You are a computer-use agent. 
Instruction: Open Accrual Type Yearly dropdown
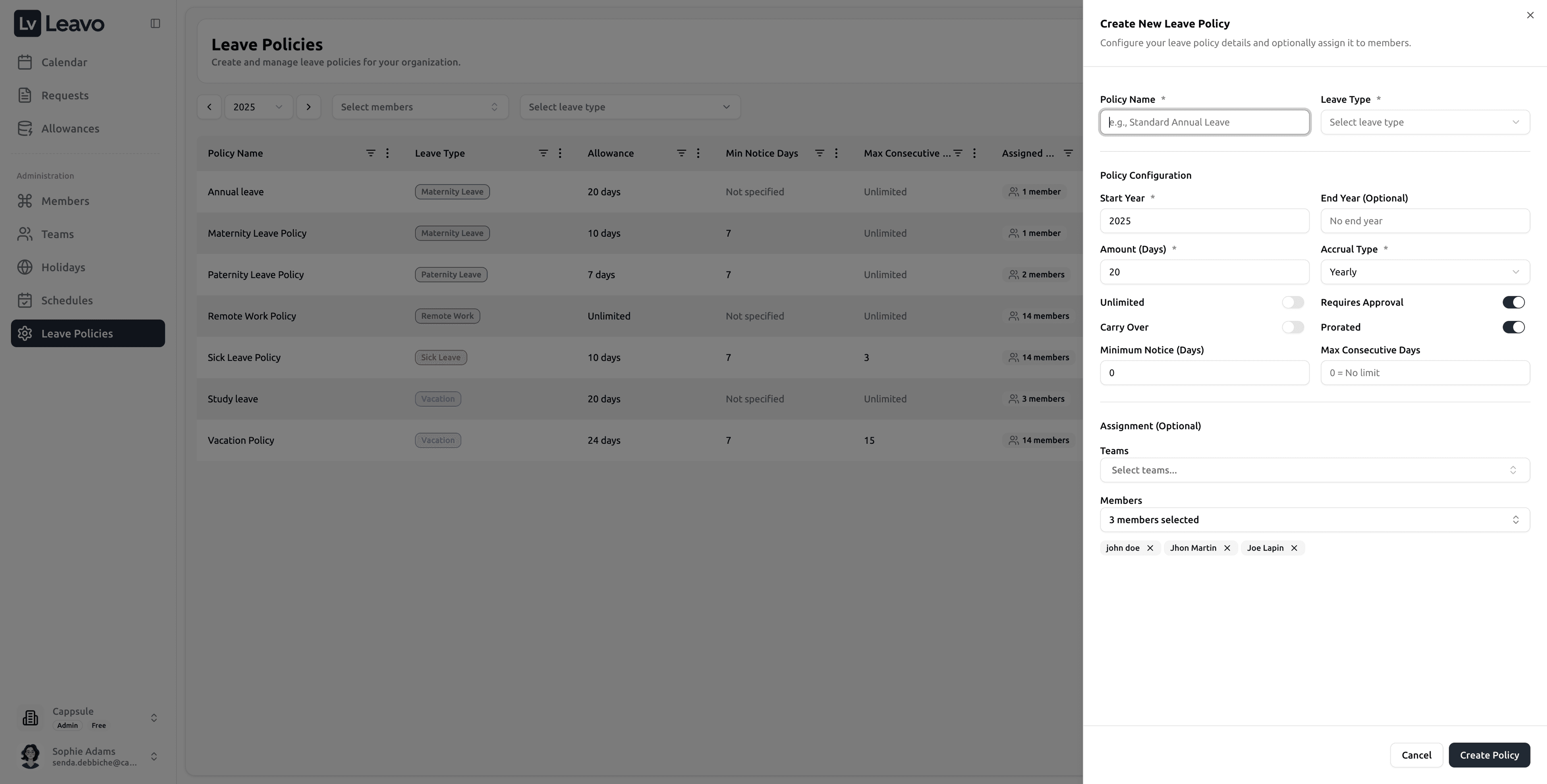[1425, 272]
